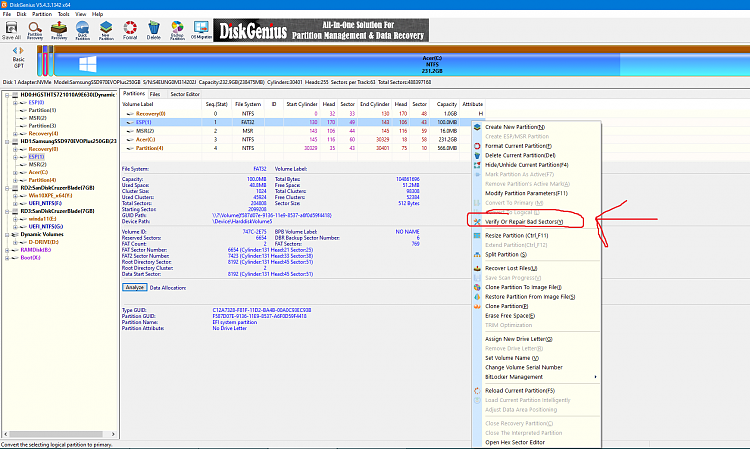Click the Save All toolbar icon

point(14,35)
